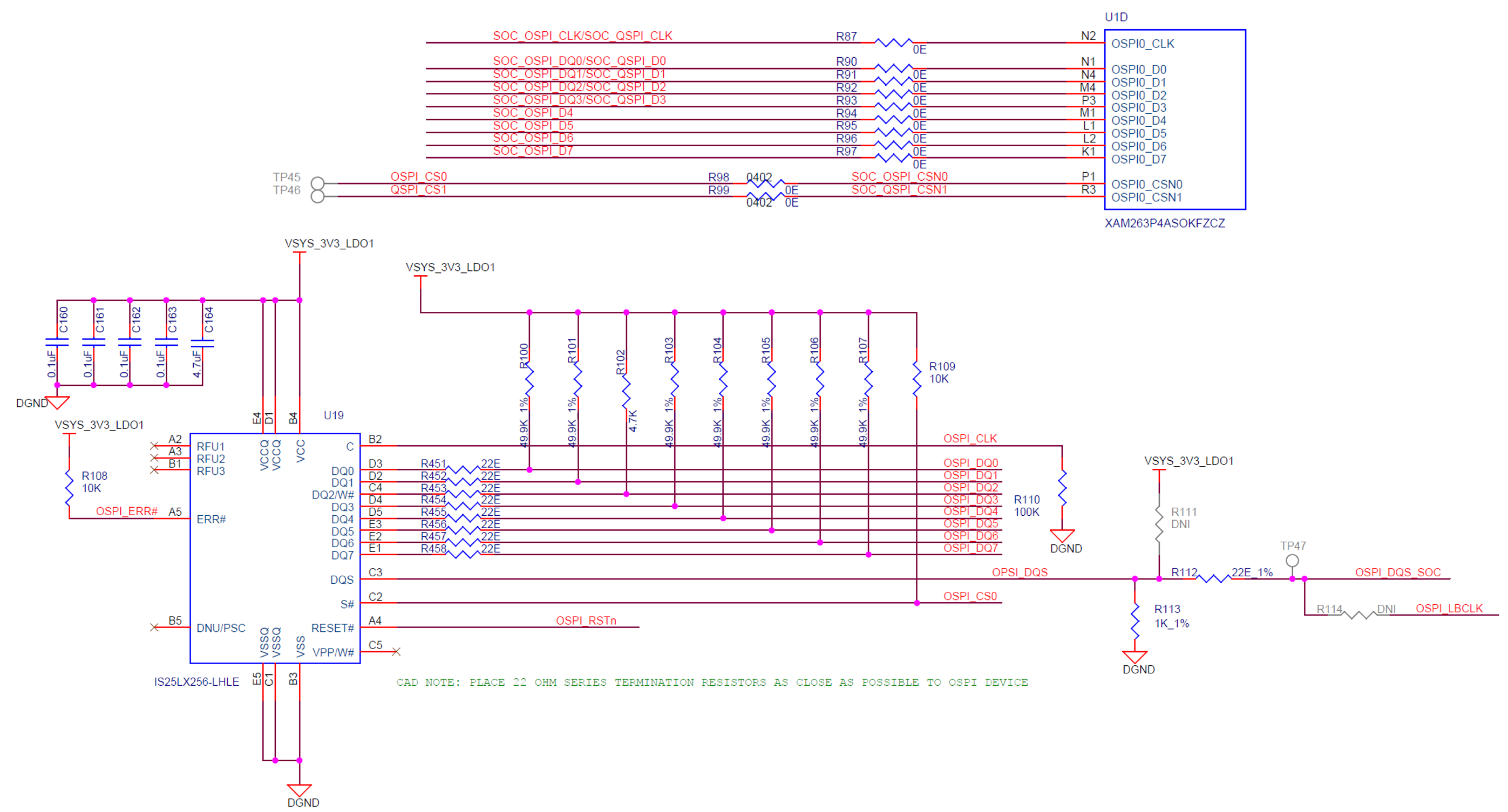The image size is (1508, 812).
Task: Select the SOC_OSPI_CLK/SOC_QSPI_CLK net label
Action: (582, 36)
